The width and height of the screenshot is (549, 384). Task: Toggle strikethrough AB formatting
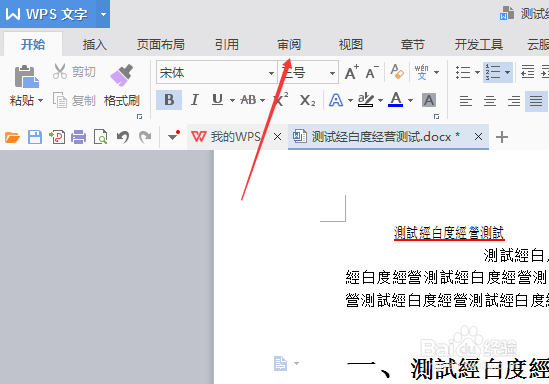point(248,100)
